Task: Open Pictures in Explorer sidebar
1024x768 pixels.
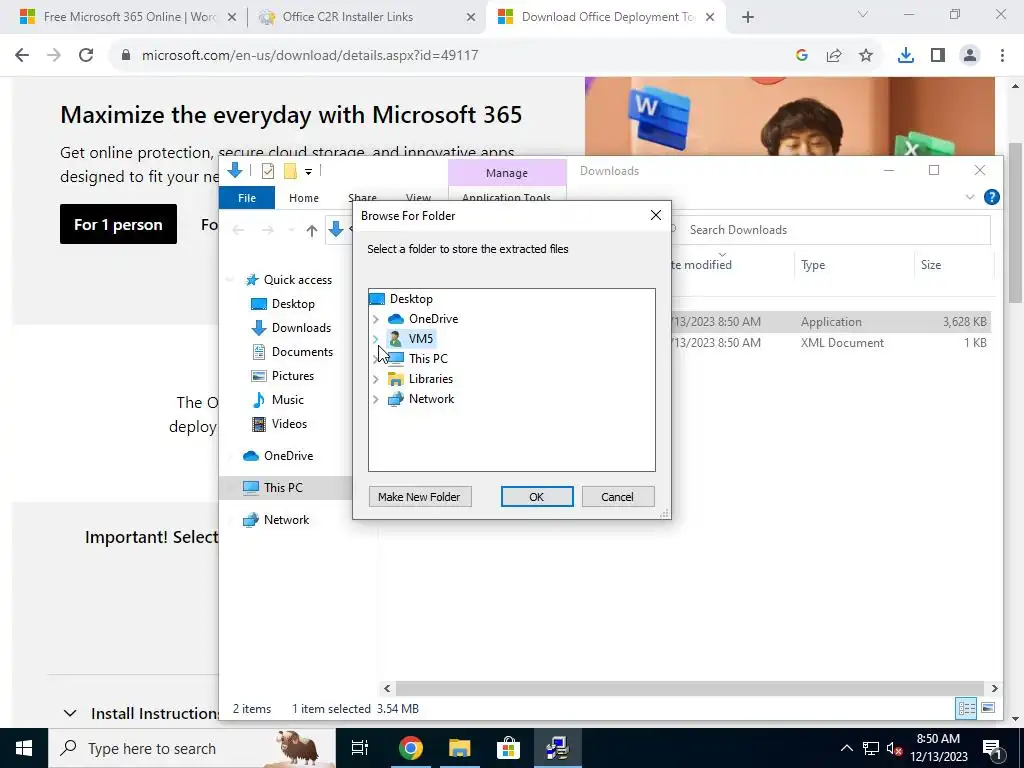Action: tap(283, 376)
